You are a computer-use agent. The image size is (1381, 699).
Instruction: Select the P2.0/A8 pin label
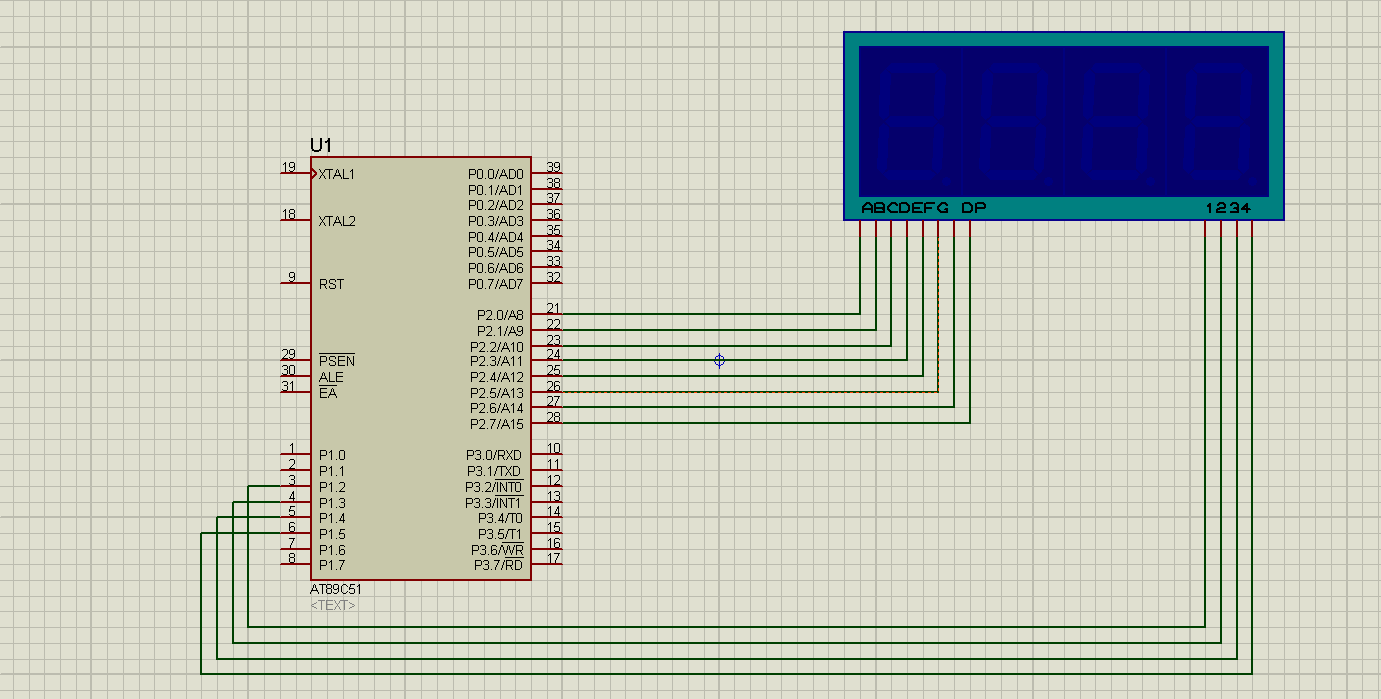[x=500, y=315]
